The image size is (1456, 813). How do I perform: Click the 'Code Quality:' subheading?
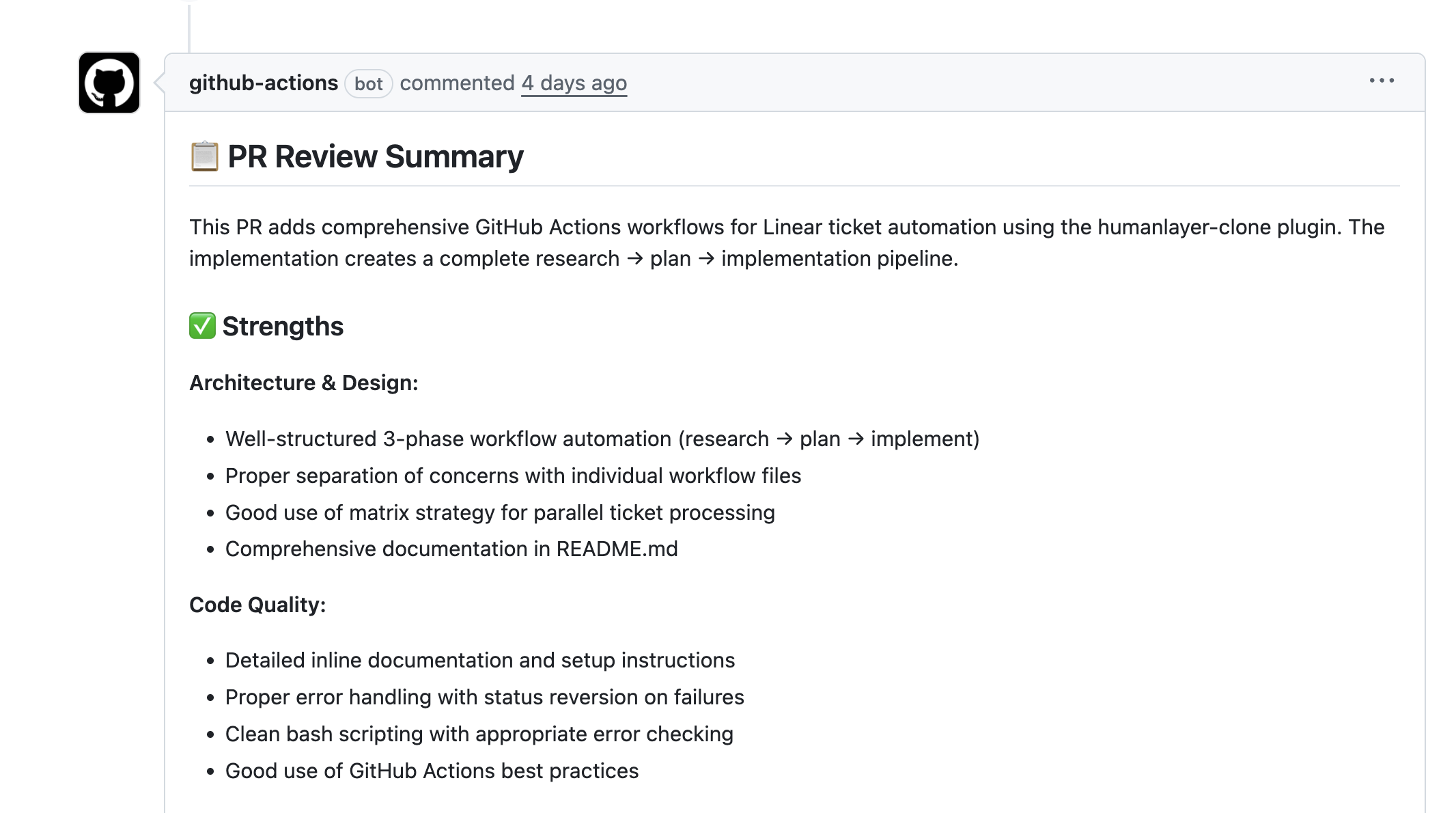click(257, 605)
